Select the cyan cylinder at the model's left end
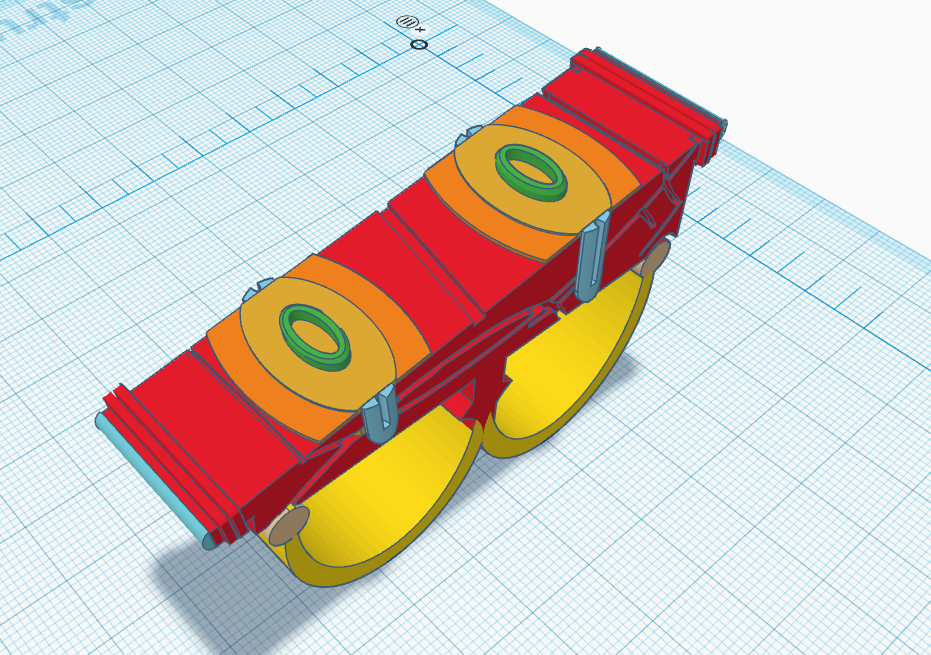Viewport: 931px width, 655px height. (148, 480)
